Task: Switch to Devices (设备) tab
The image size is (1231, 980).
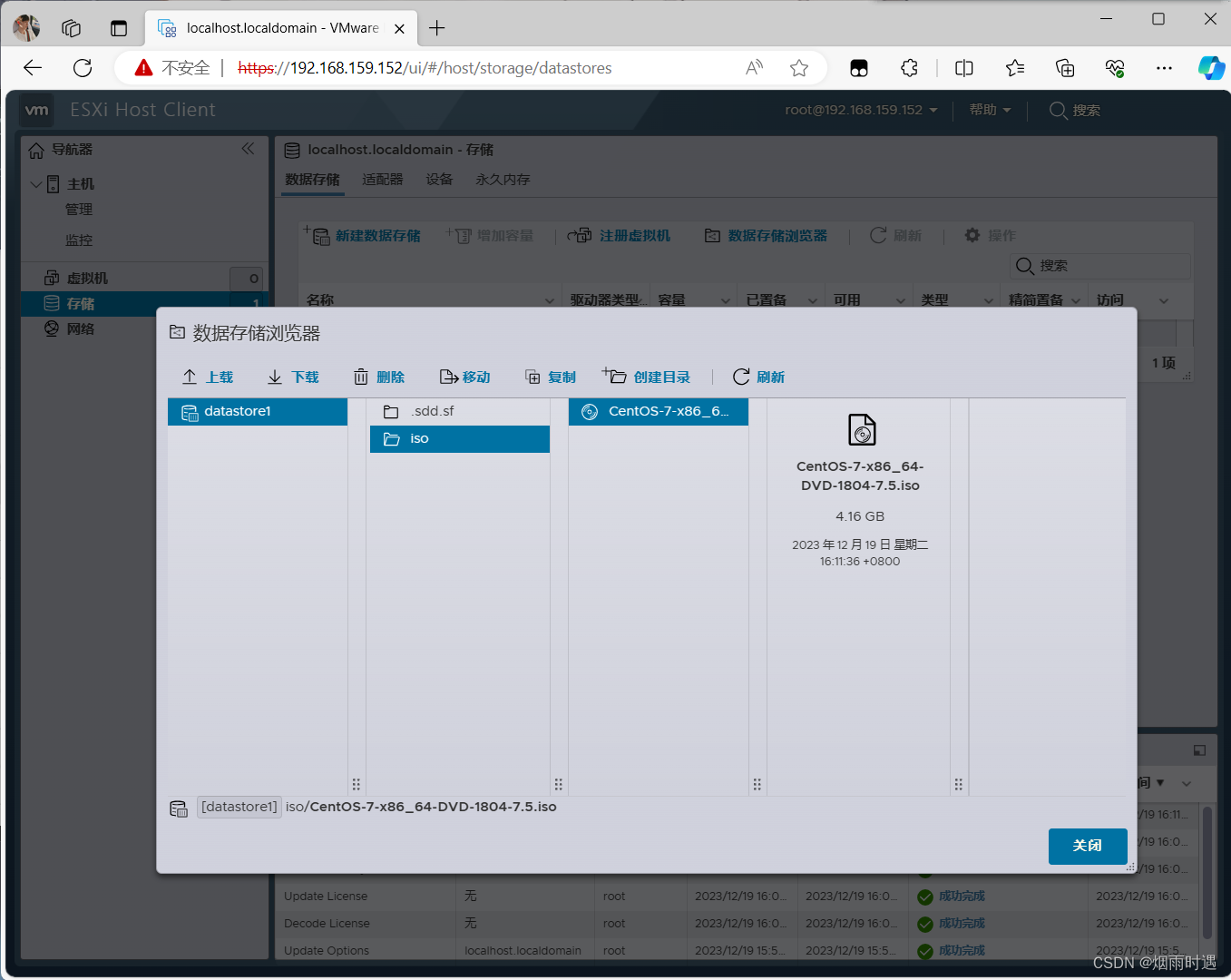Action: [440, 180]
